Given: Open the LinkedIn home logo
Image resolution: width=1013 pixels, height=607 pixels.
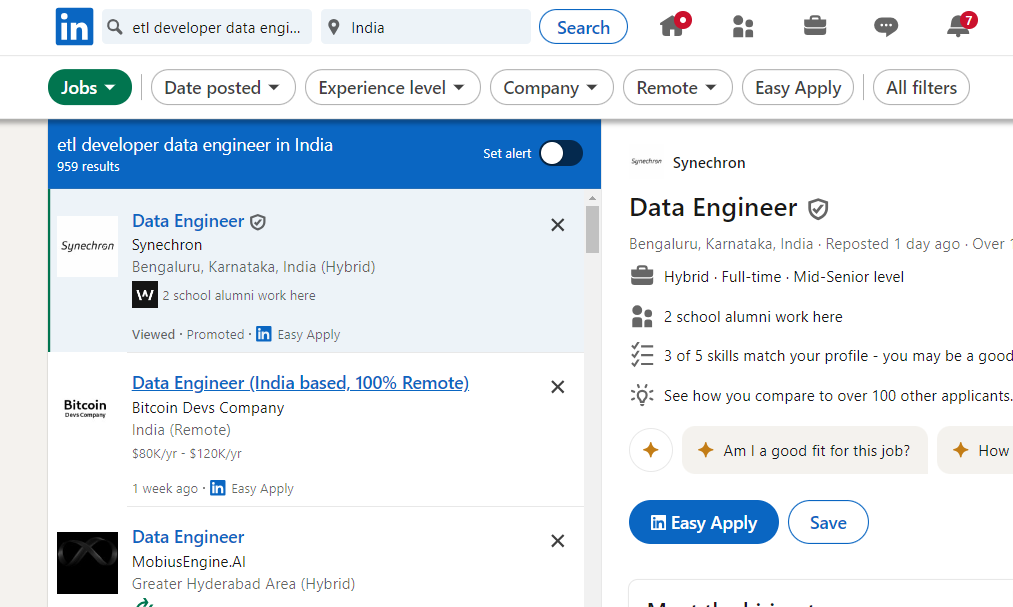Looking at the screenshot, I should (74, 27).
